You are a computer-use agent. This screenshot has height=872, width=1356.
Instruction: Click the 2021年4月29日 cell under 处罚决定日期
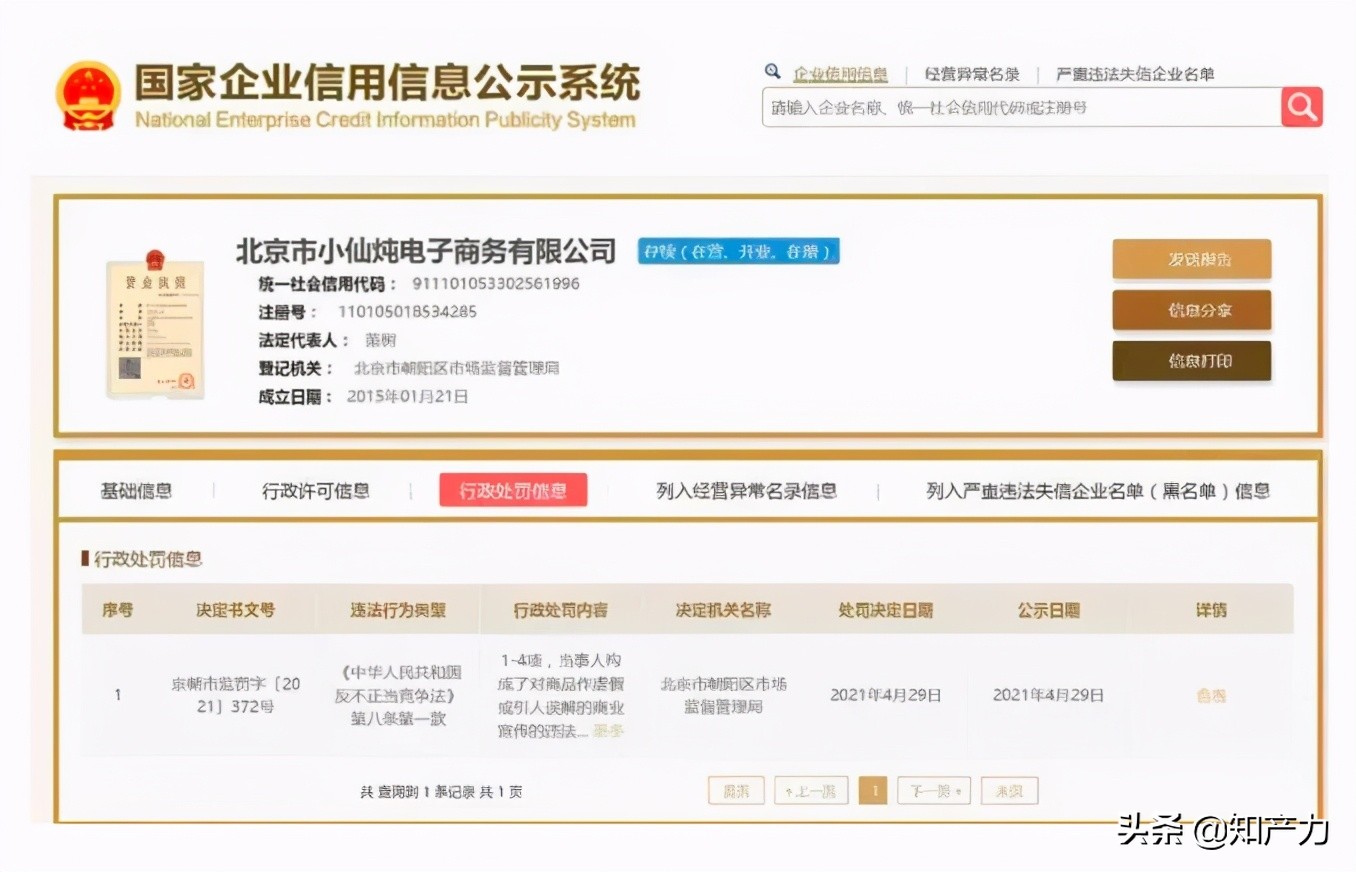click(886, 695)
